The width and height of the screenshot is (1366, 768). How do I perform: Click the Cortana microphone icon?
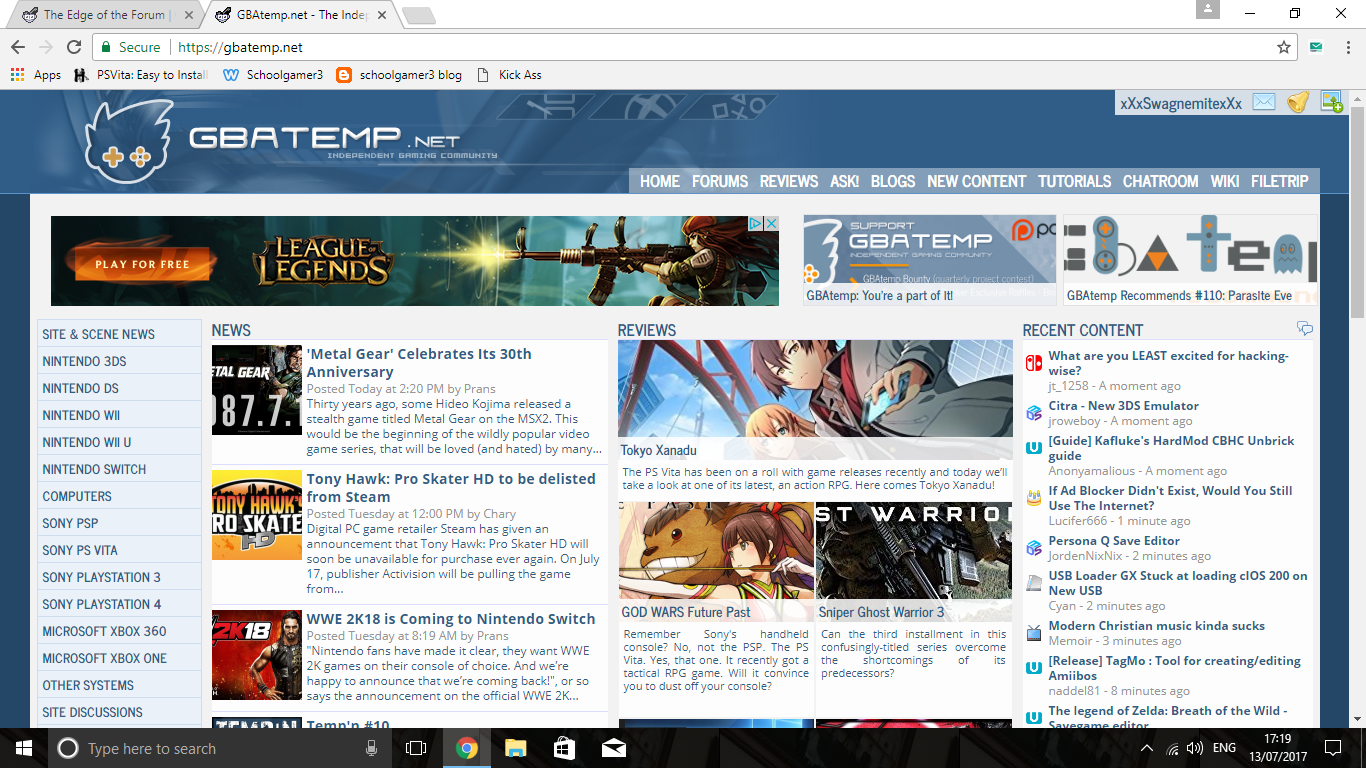pos(372,748)
